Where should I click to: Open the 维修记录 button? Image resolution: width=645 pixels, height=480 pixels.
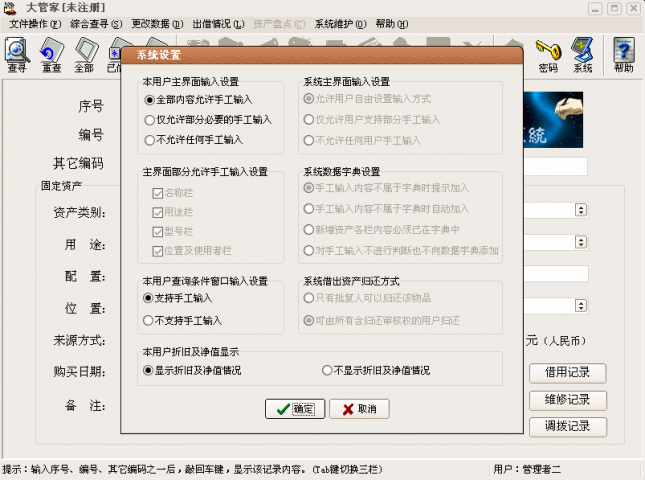[x=568, y=400]
